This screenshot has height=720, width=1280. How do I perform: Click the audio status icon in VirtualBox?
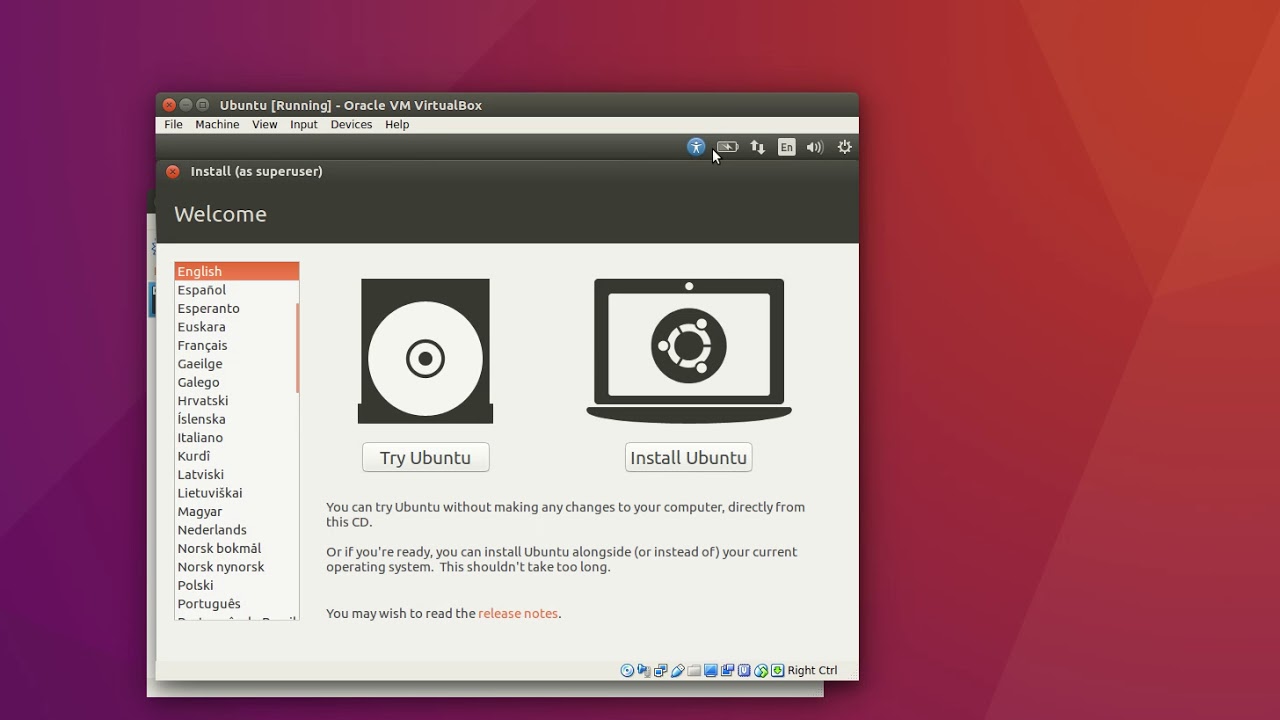[644, 670]
